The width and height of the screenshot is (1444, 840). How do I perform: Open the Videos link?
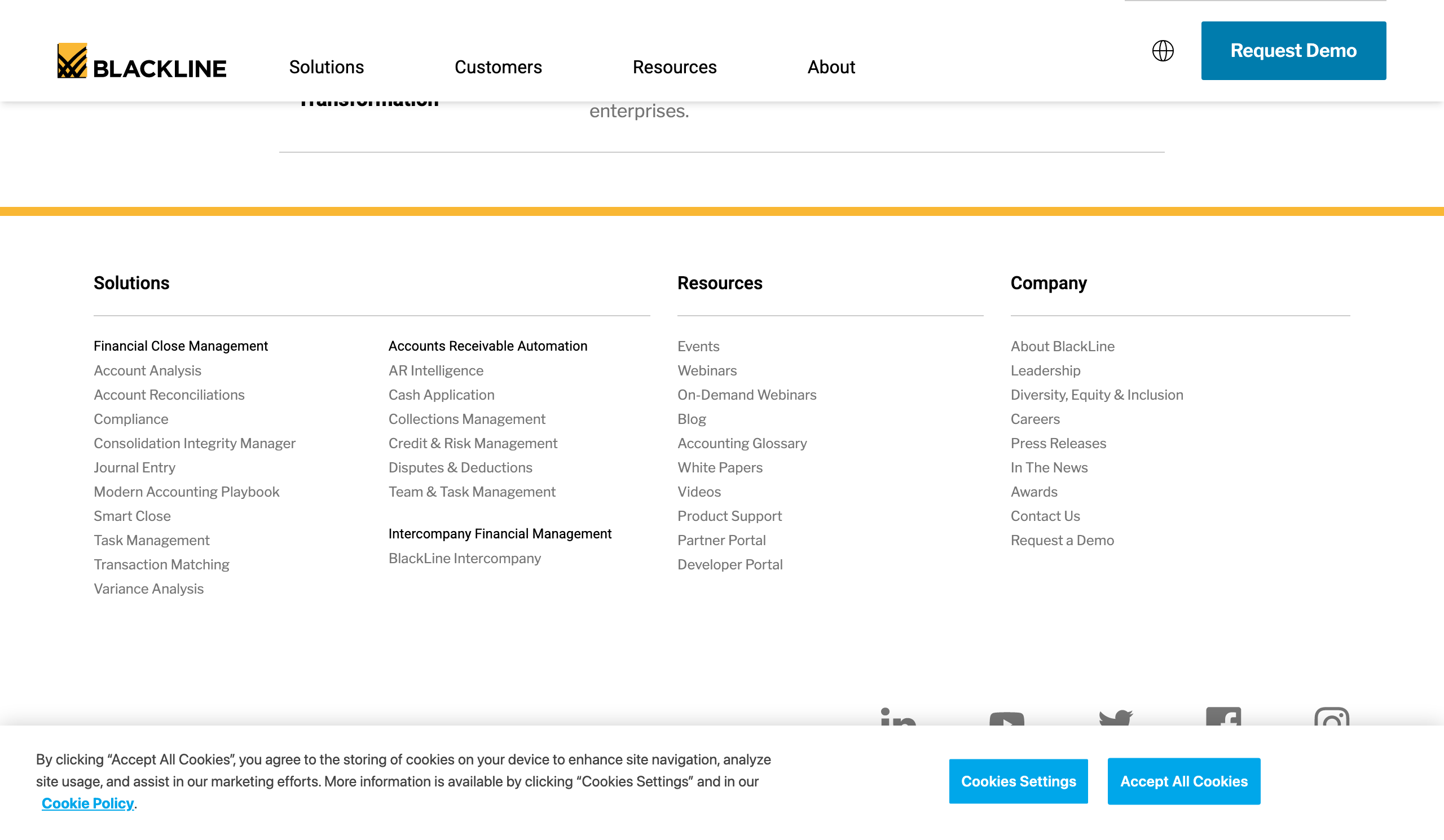[698, 492]
